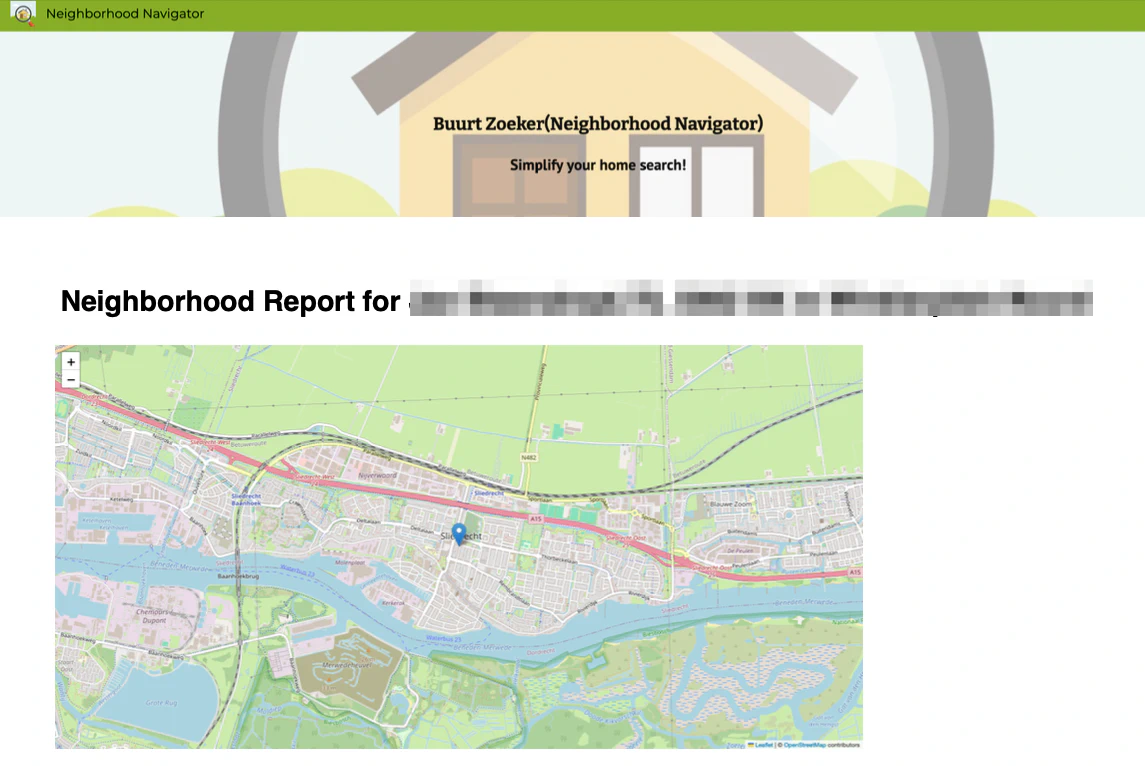Open the Neighborhood Navigator title in navbar
The height and width of the screenshot is (766, 1145).
tap(125, 14)
